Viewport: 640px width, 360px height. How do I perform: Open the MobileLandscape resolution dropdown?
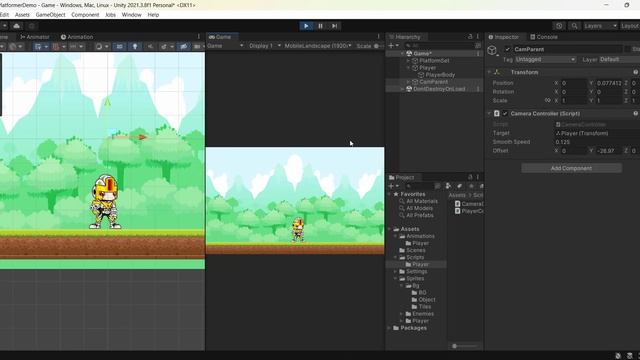[318, 46]
